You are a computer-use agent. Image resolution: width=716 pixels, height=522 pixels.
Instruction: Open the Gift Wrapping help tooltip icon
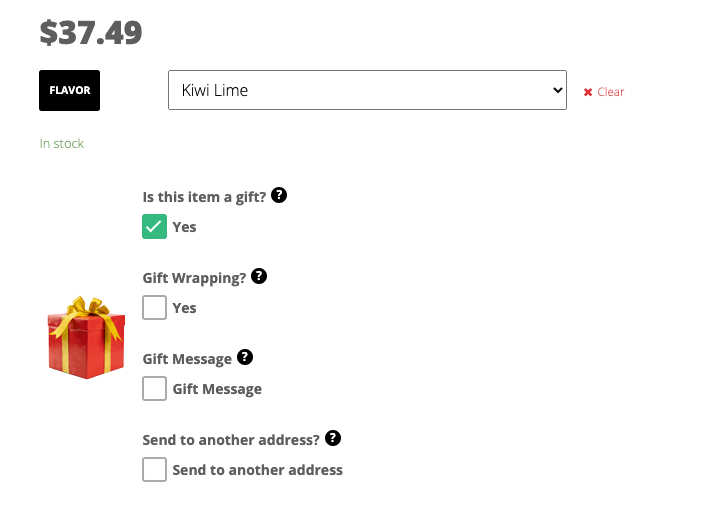click(x=259, y=276)
